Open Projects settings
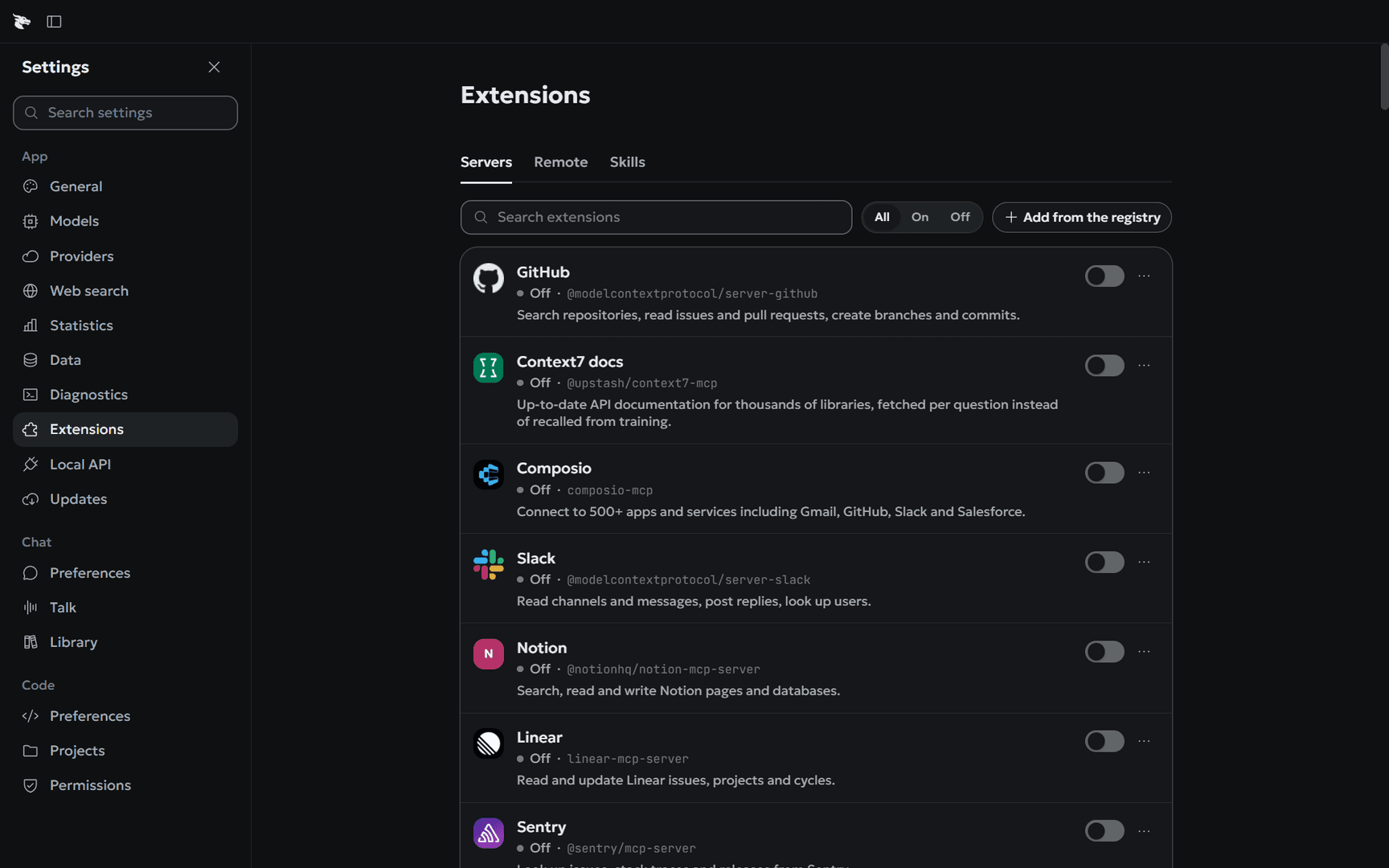The height and width of the screenshot is (868, 1389). [x=125, y=751]
